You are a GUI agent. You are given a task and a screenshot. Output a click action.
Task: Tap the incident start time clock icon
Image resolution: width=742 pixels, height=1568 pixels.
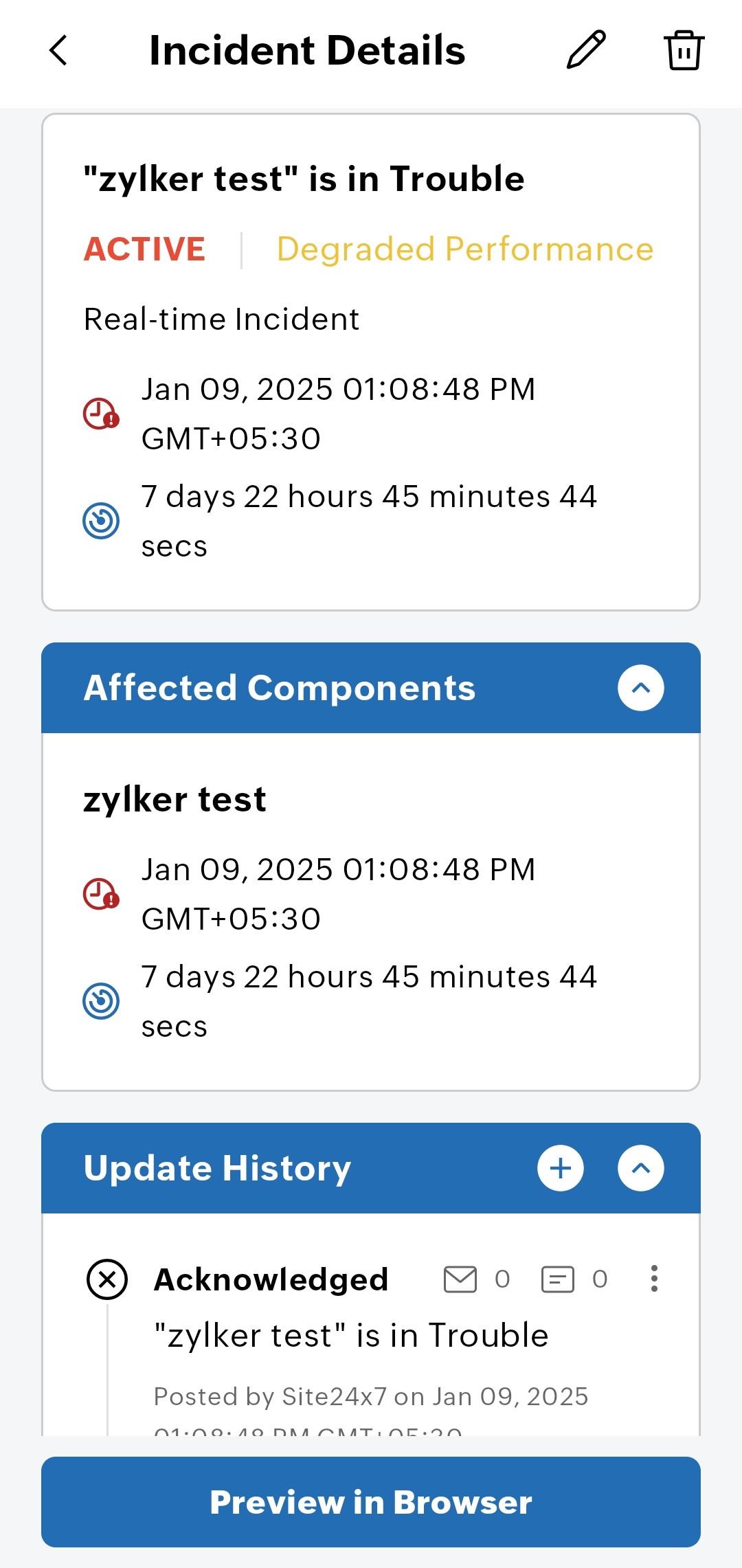pos(101,414)
